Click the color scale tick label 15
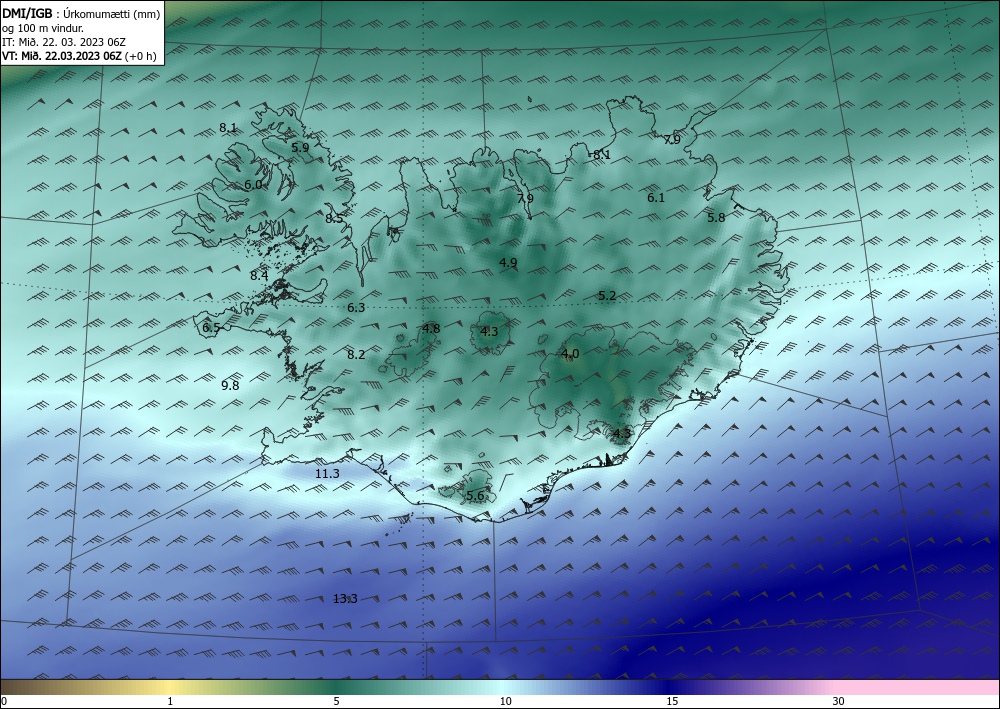Image resolution: width=1000 pixels, height=709 pixels. [x=672, y=702]
